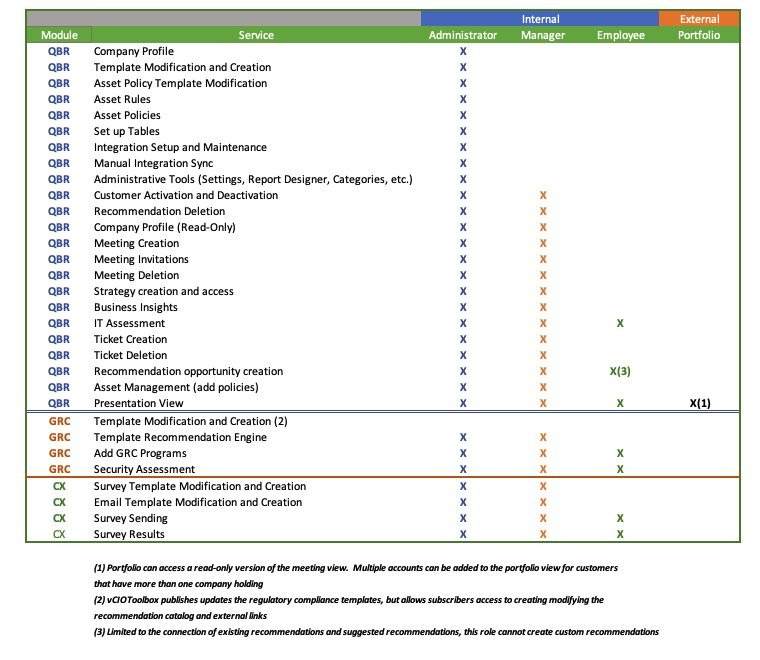Click the 'Meeting Invitations' row

[141, 259]
